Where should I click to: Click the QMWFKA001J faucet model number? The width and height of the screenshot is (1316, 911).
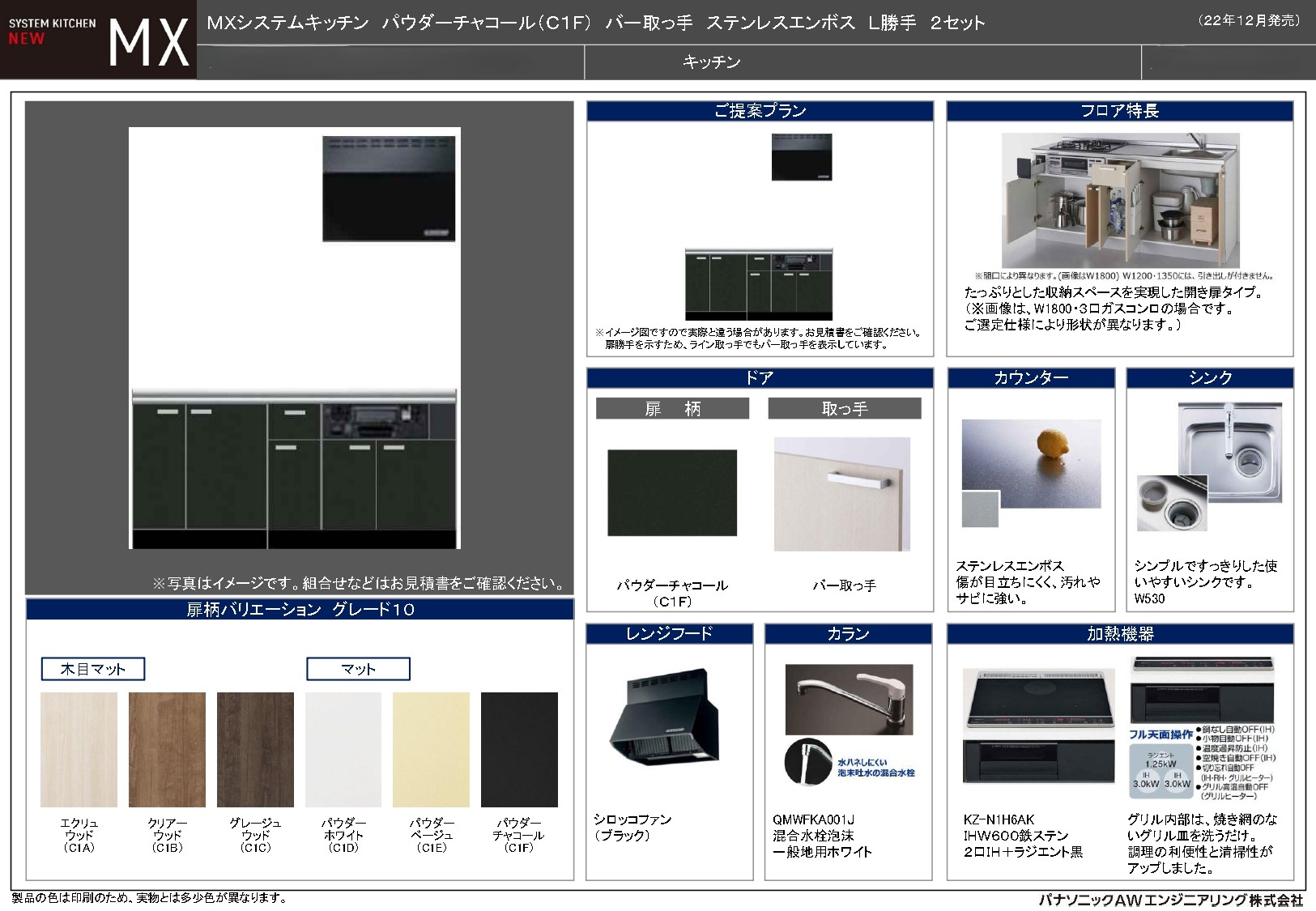tap(813, 819)
